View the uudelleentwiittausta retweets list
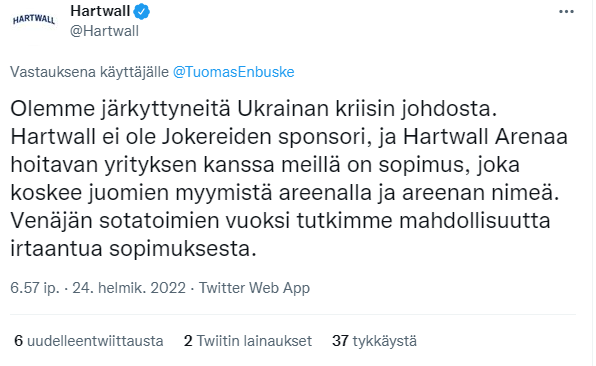 pos(89,341)
